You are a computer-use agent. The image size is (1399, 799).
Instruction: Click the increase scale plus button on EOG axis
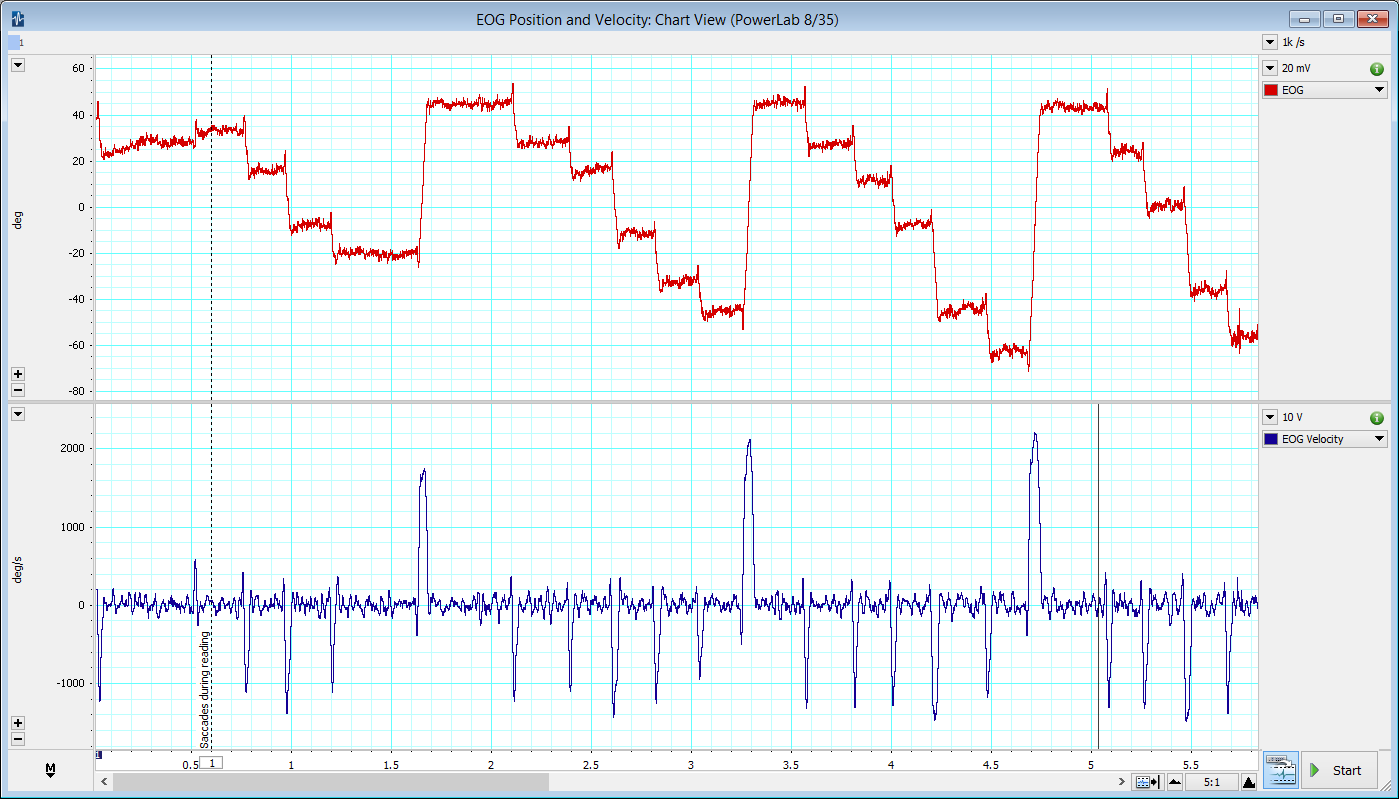click(17, 373)
